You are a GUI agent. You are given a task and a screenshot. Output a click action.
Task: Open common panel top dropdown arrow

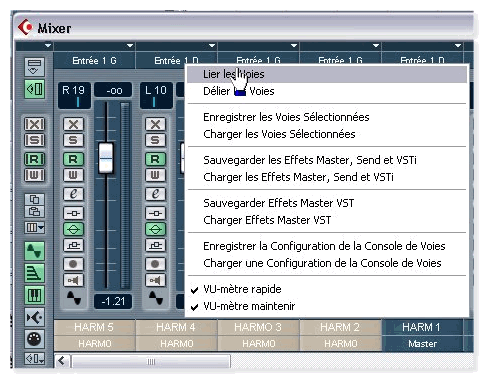click(x=48, y=45)
